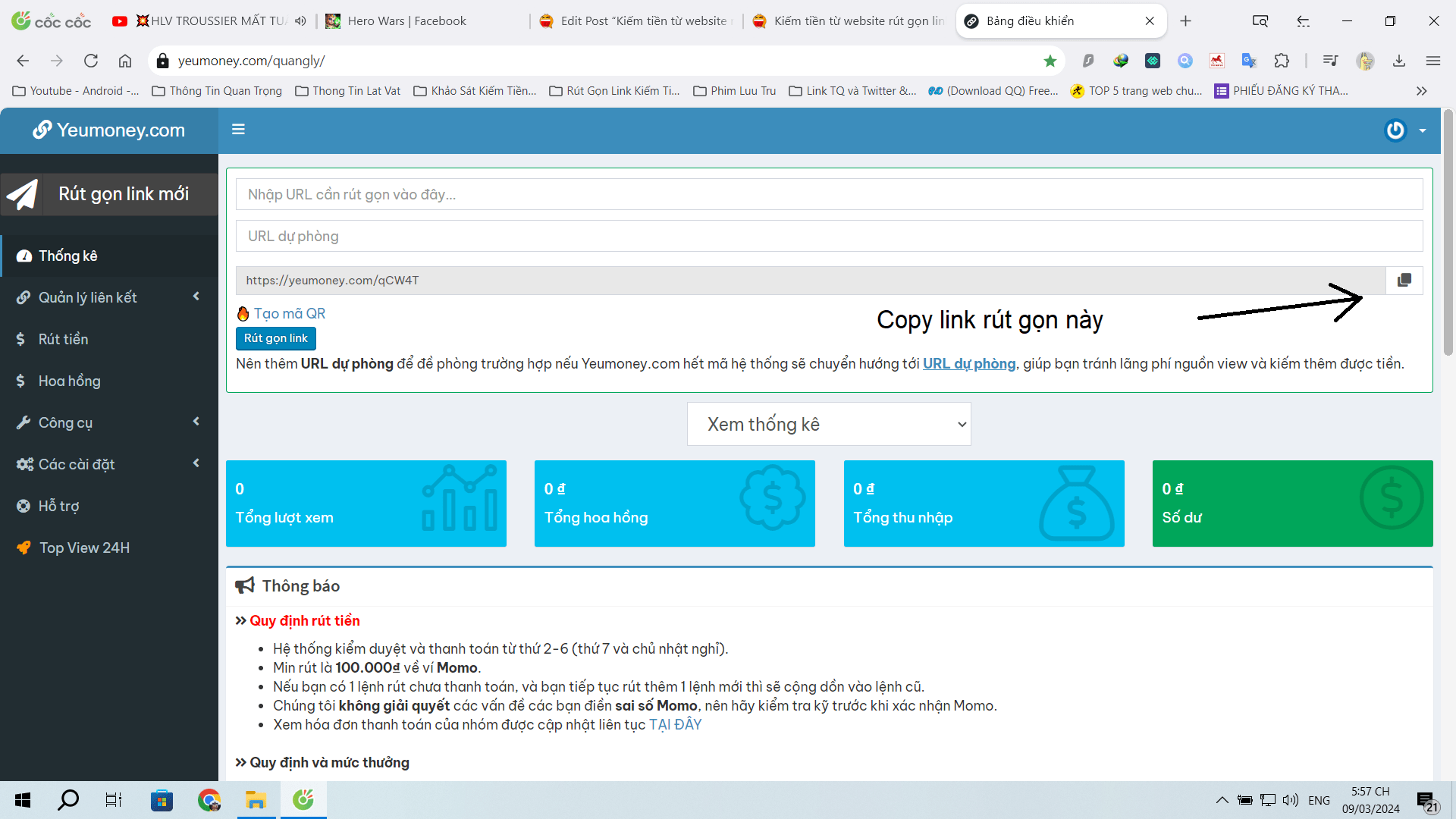This screenshot has width=1456, height=819.
Task: Click the green Số dư card
Action: [x=1293, y=504]
